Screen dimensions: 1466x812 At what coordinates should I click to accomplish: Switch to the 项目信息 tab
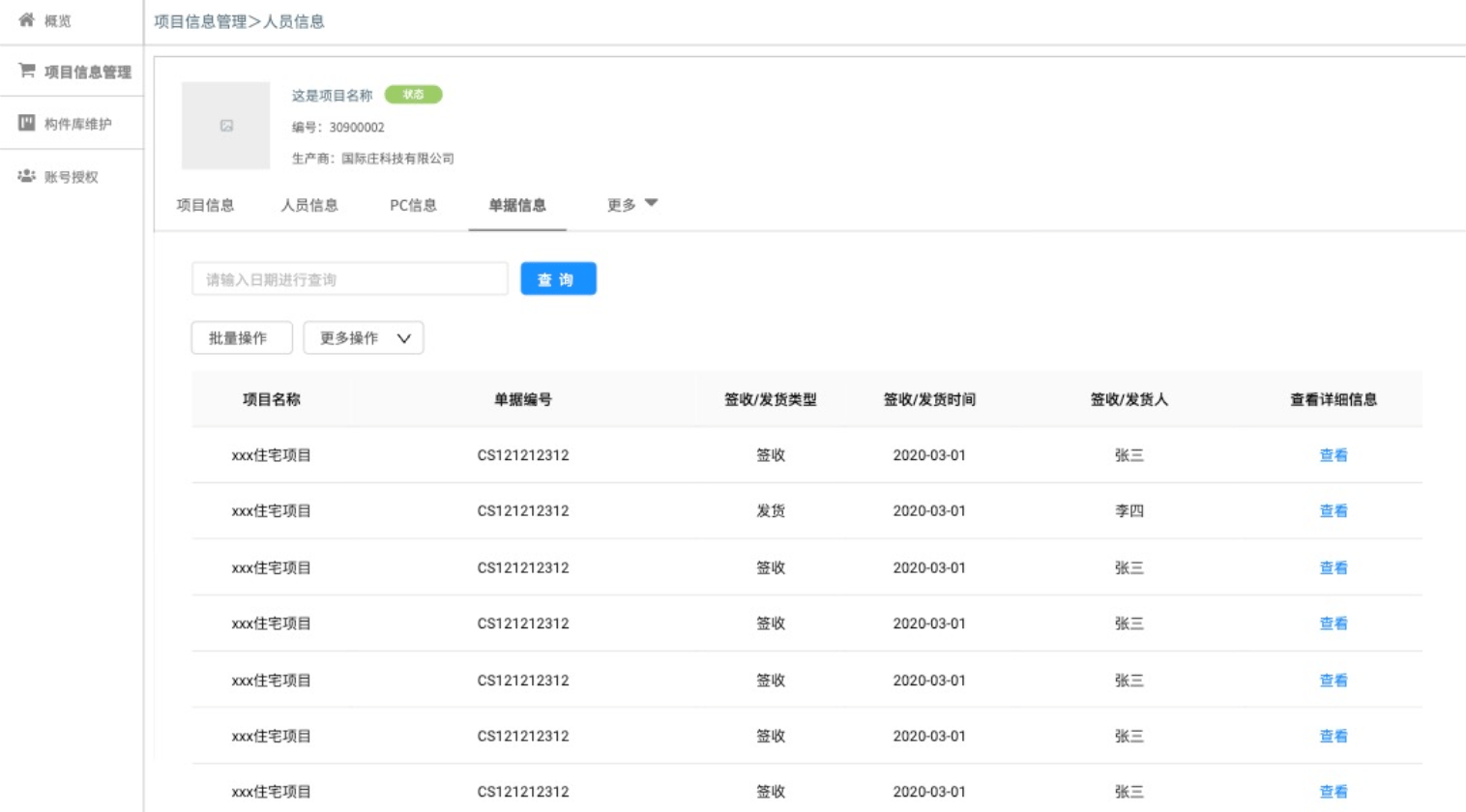[205, 205]
